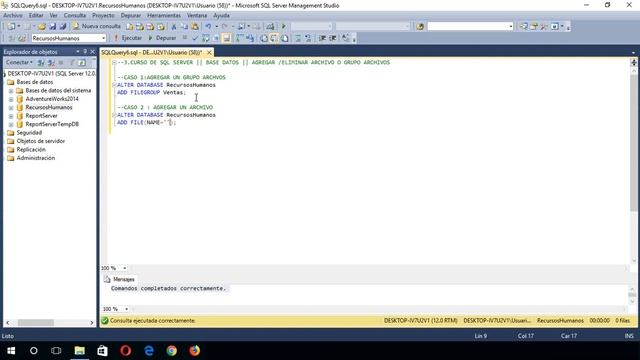Click the Open File folder icon
The image size is (640, 360).
pyautogui.click(x=41, y=27)
